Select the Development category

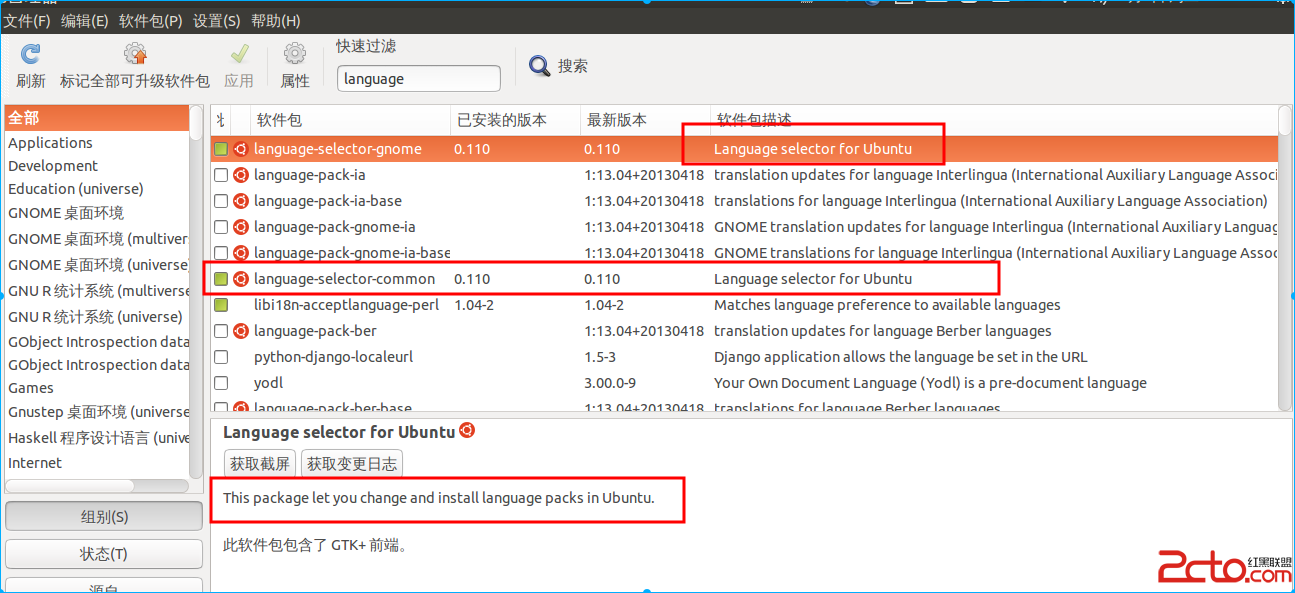tap(53, 166)
